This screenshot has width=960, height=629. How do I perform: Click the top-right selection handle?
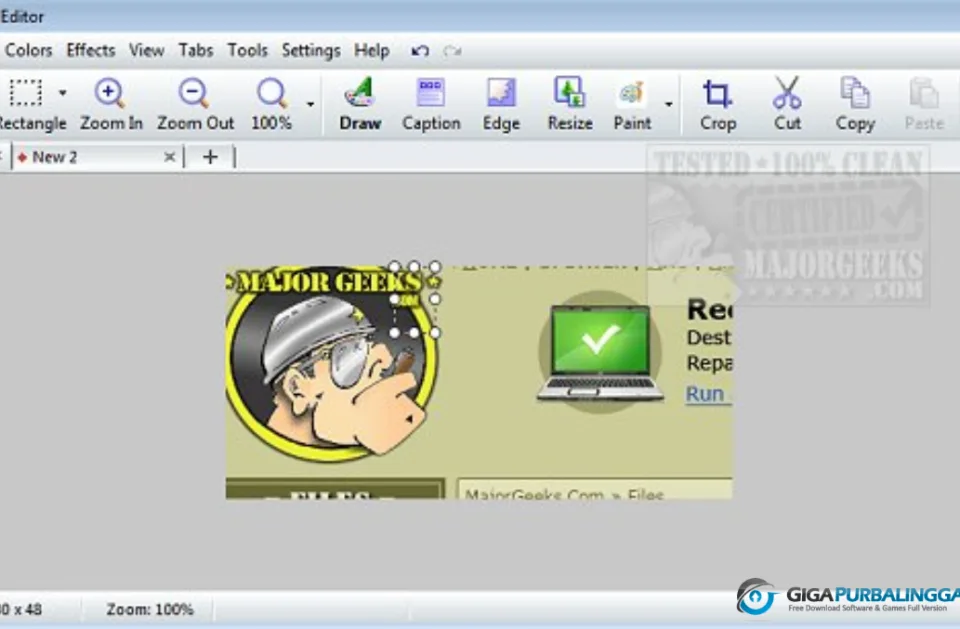435,266
